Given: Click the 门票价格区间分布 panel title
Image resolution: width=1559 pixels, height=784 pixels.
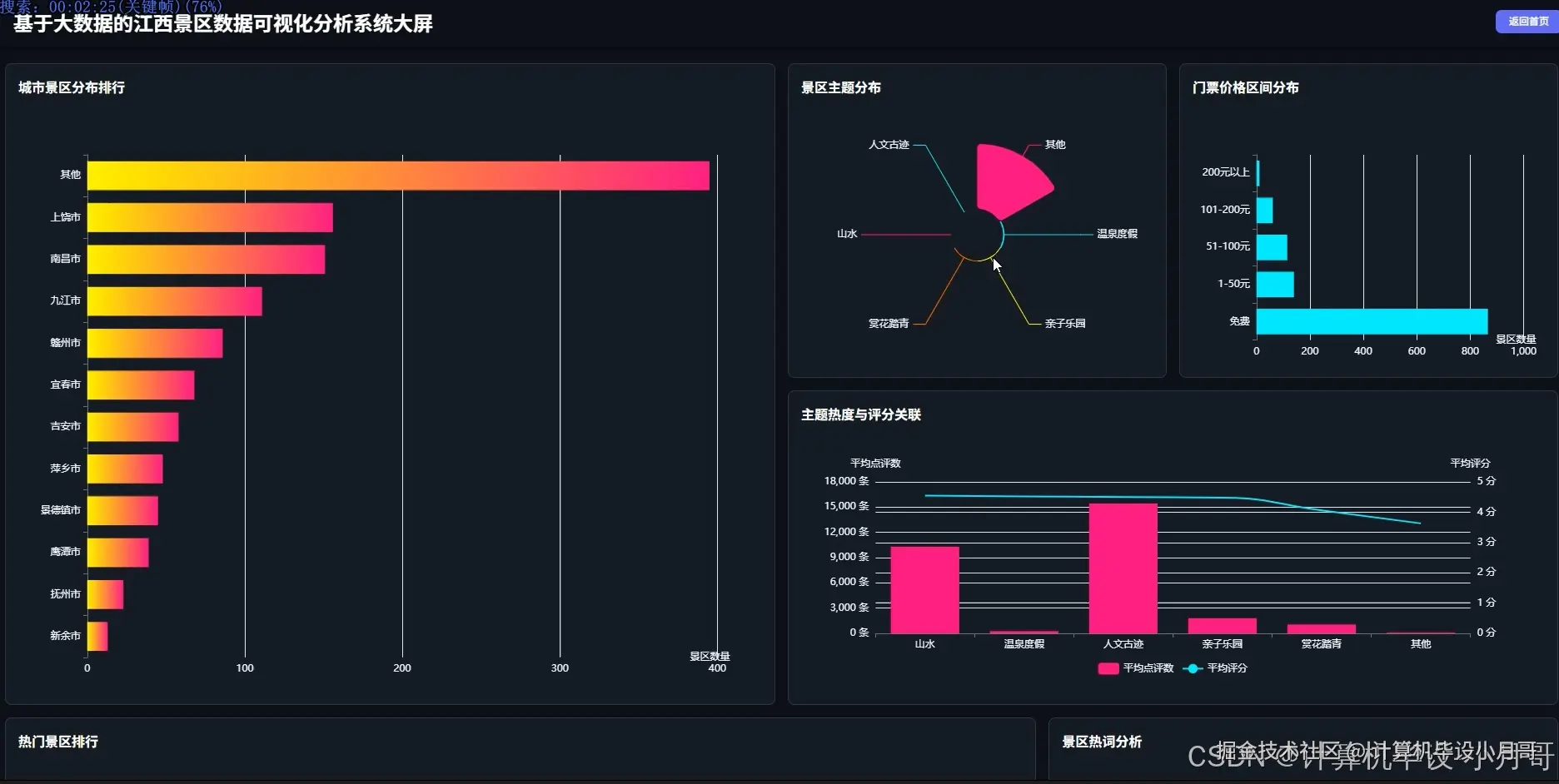Looking at the screenshot, I should (x=1246, y=88).
